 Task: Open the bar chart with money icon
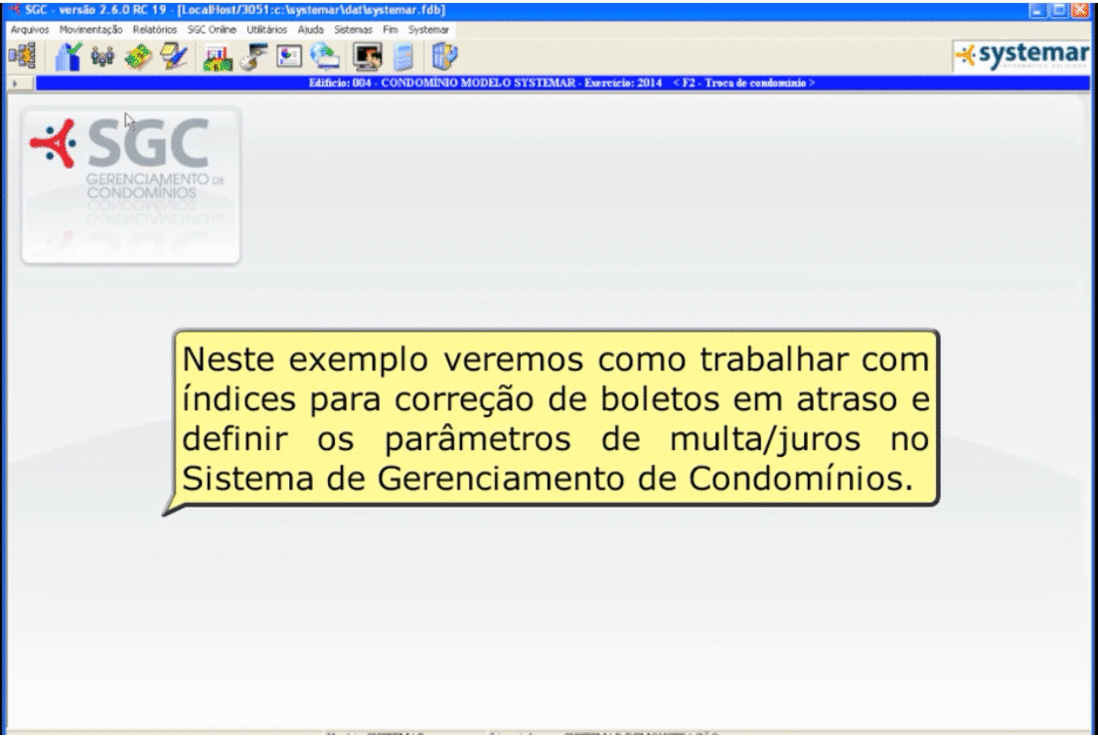click(x=215, y=57)
